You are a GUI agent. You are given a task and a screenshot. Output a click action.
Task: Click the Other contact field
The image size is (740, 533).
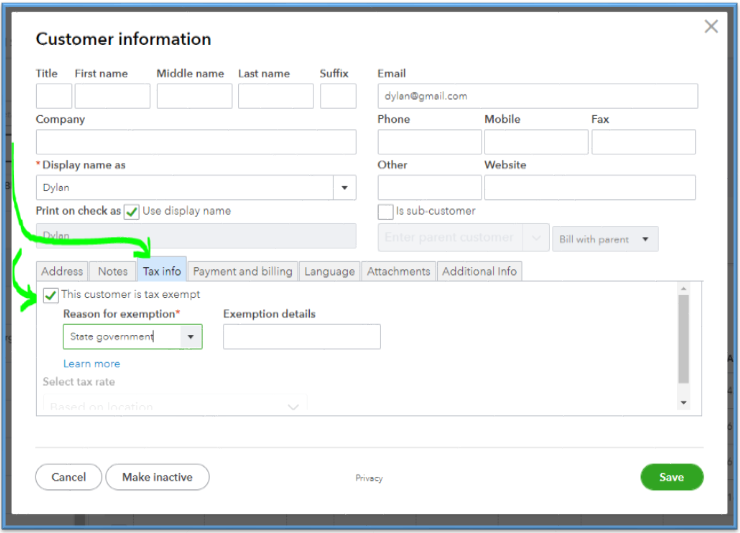point(429,187)
